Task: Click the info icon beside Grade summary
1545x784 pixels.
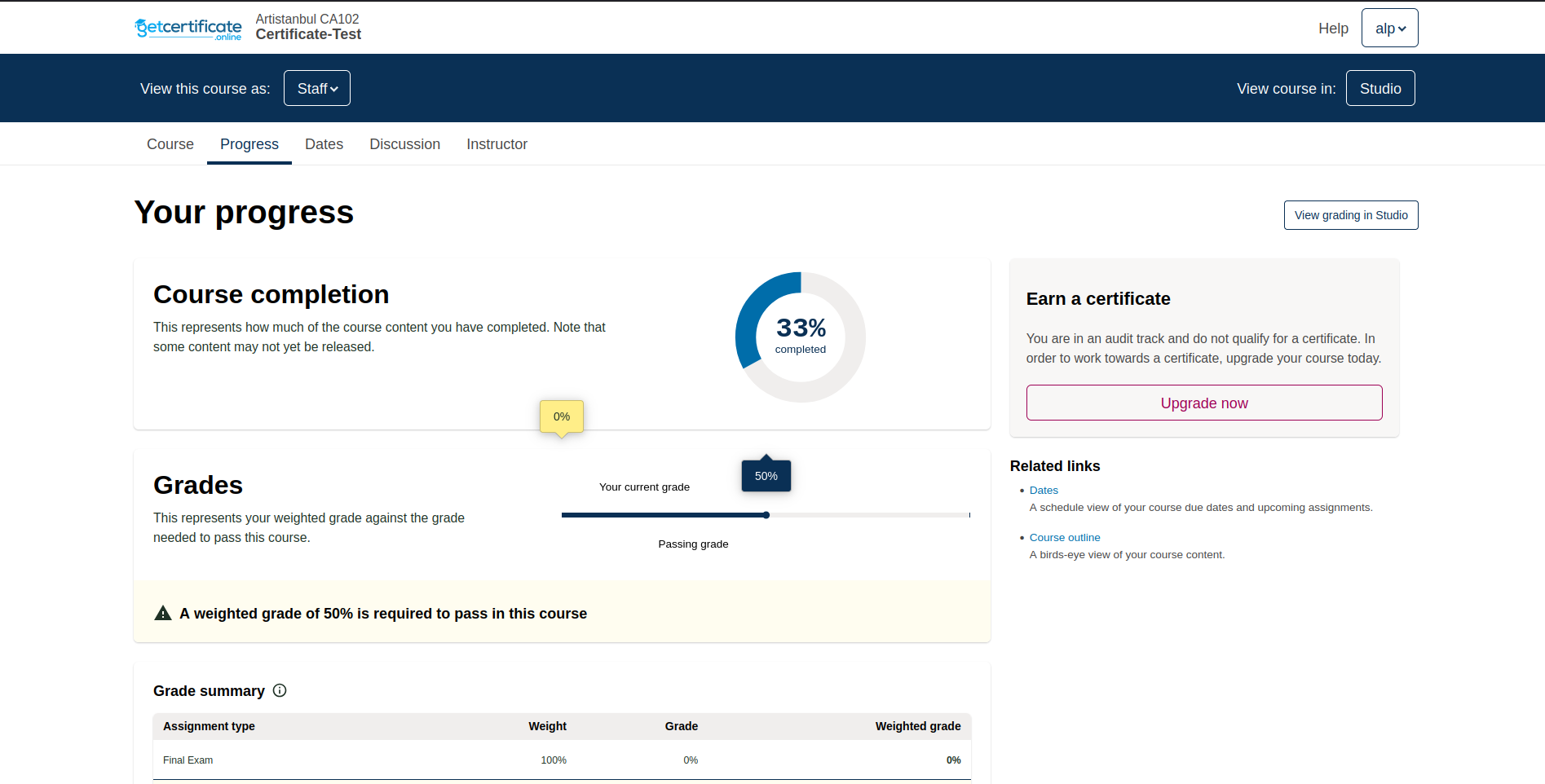Action: pyautogui.click(x=280, y=690)
